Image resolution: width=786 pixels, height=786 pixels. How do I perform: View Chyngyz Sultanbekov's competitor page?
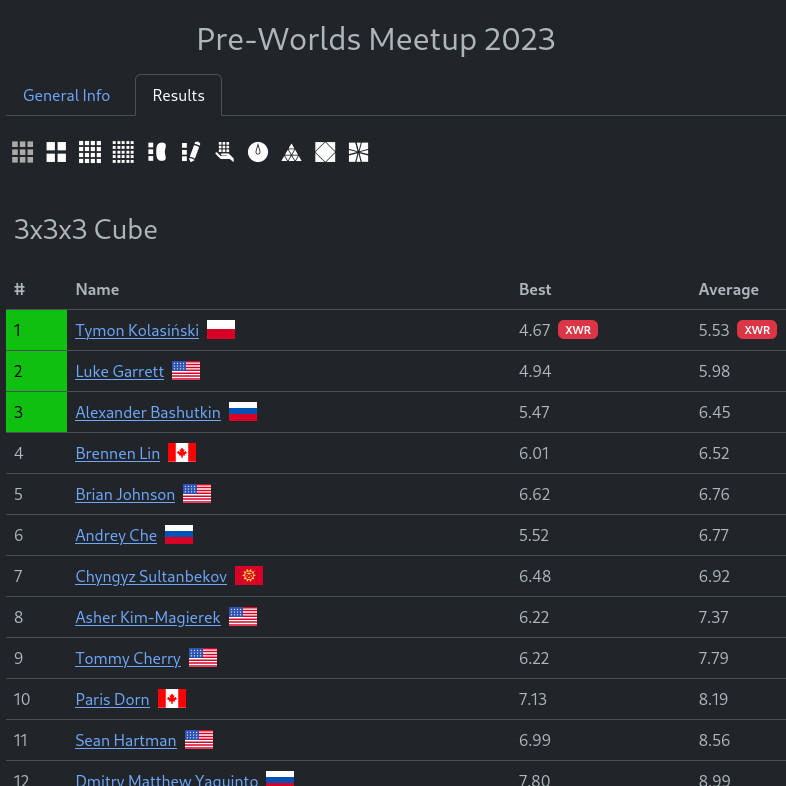point(151,576)
